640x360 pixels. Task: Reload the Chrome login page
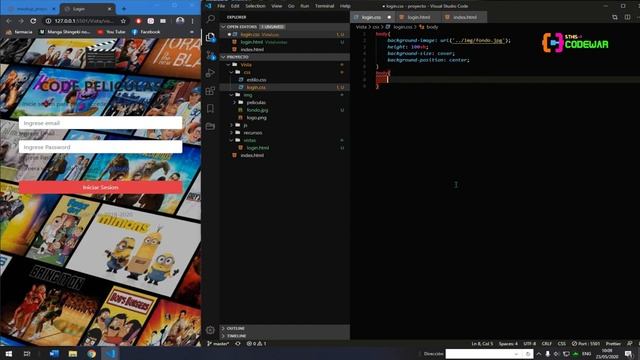coord(33,21)
